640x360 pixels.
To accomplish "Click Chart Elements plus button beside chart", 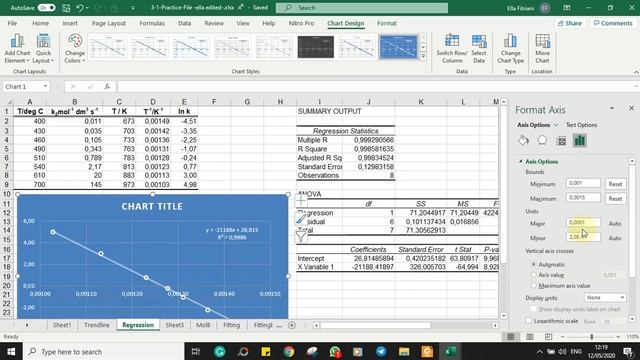I will click(x=301, y=200).
